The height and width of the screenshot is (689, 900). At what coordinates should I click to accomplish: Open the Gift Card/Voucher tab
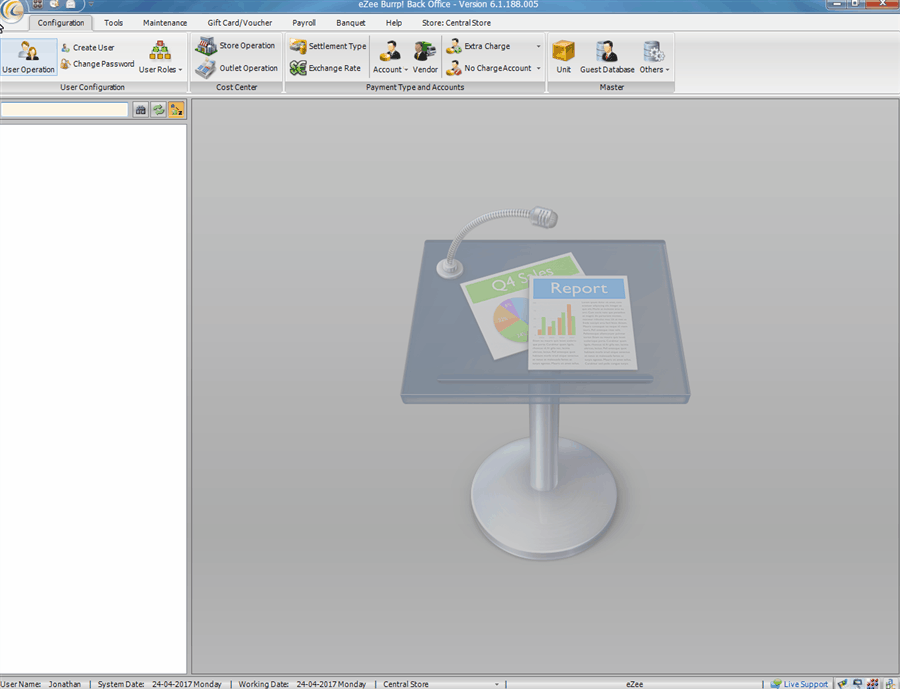(x=240, y=22)
